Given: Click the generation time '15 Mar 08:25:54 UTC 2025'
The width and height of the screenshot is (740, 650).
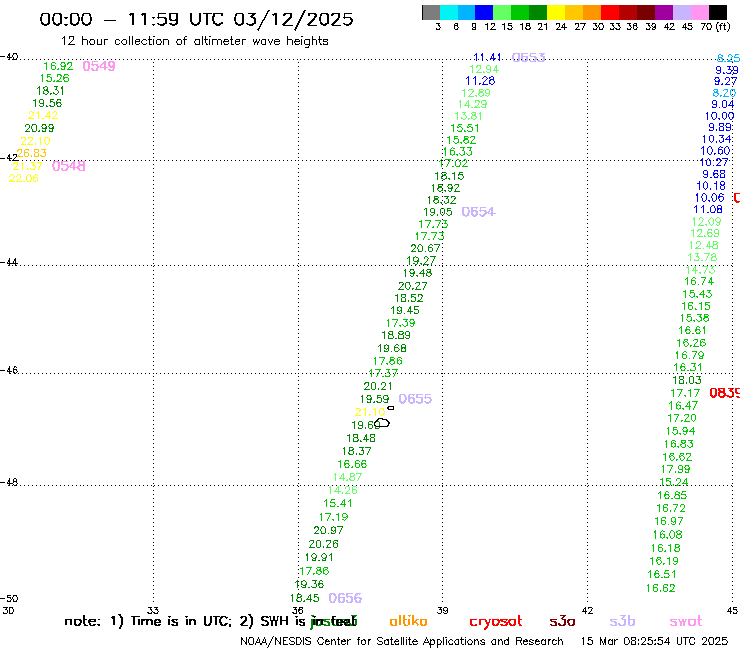Looking at the screenshot, I should coord(654,642).
